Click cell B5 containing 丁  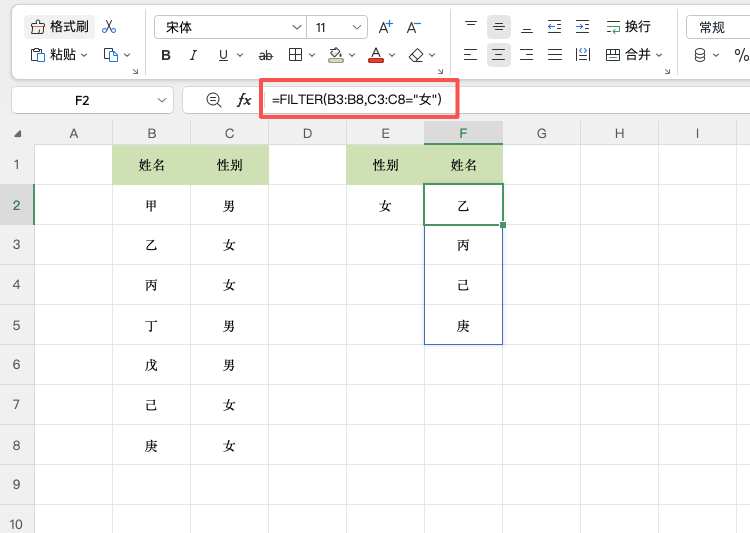[152, 325]
